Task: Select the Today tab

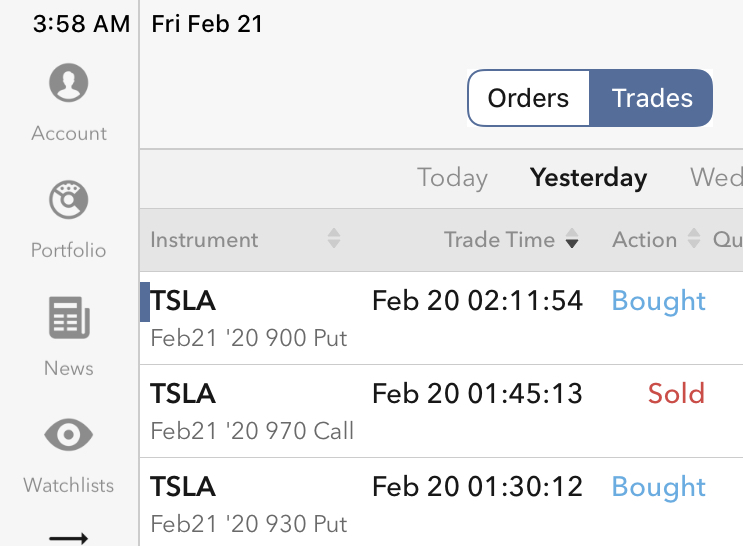Action: coord(452,178)
